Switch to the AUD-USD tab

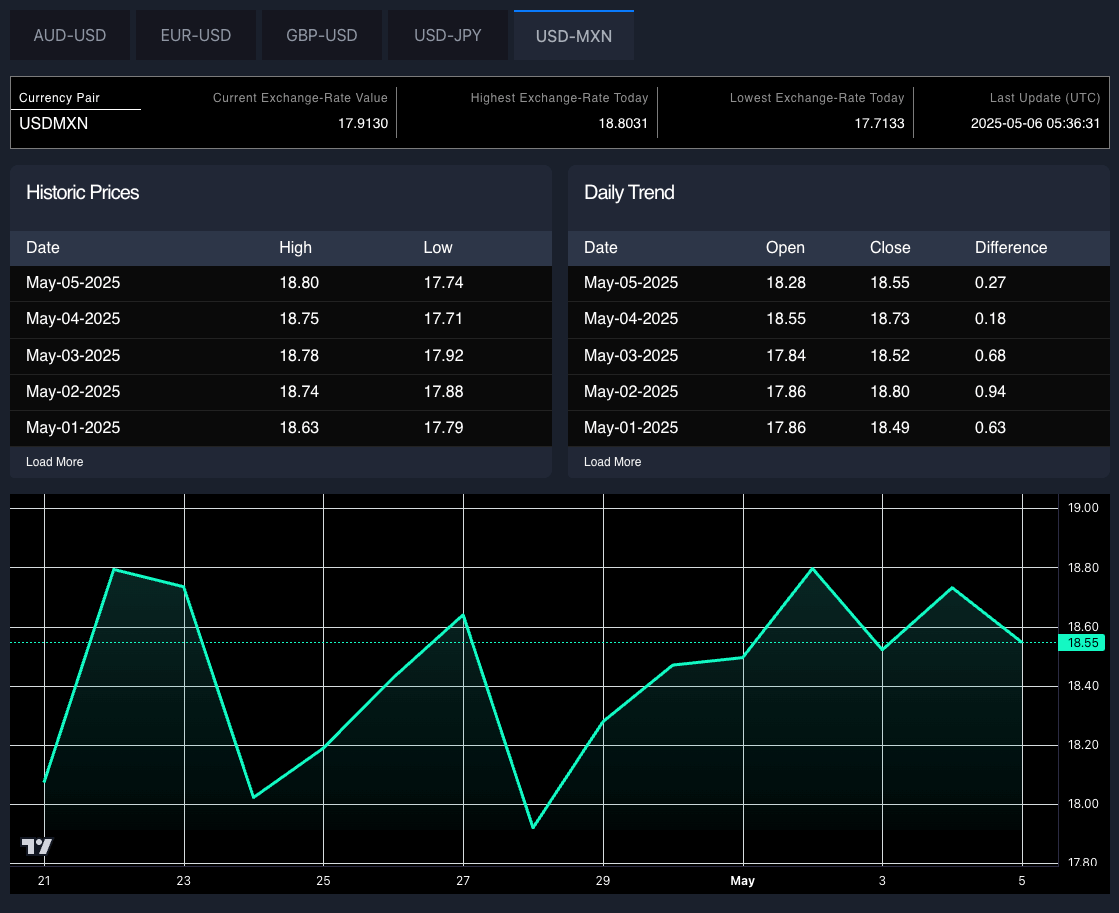coord(70,36)
